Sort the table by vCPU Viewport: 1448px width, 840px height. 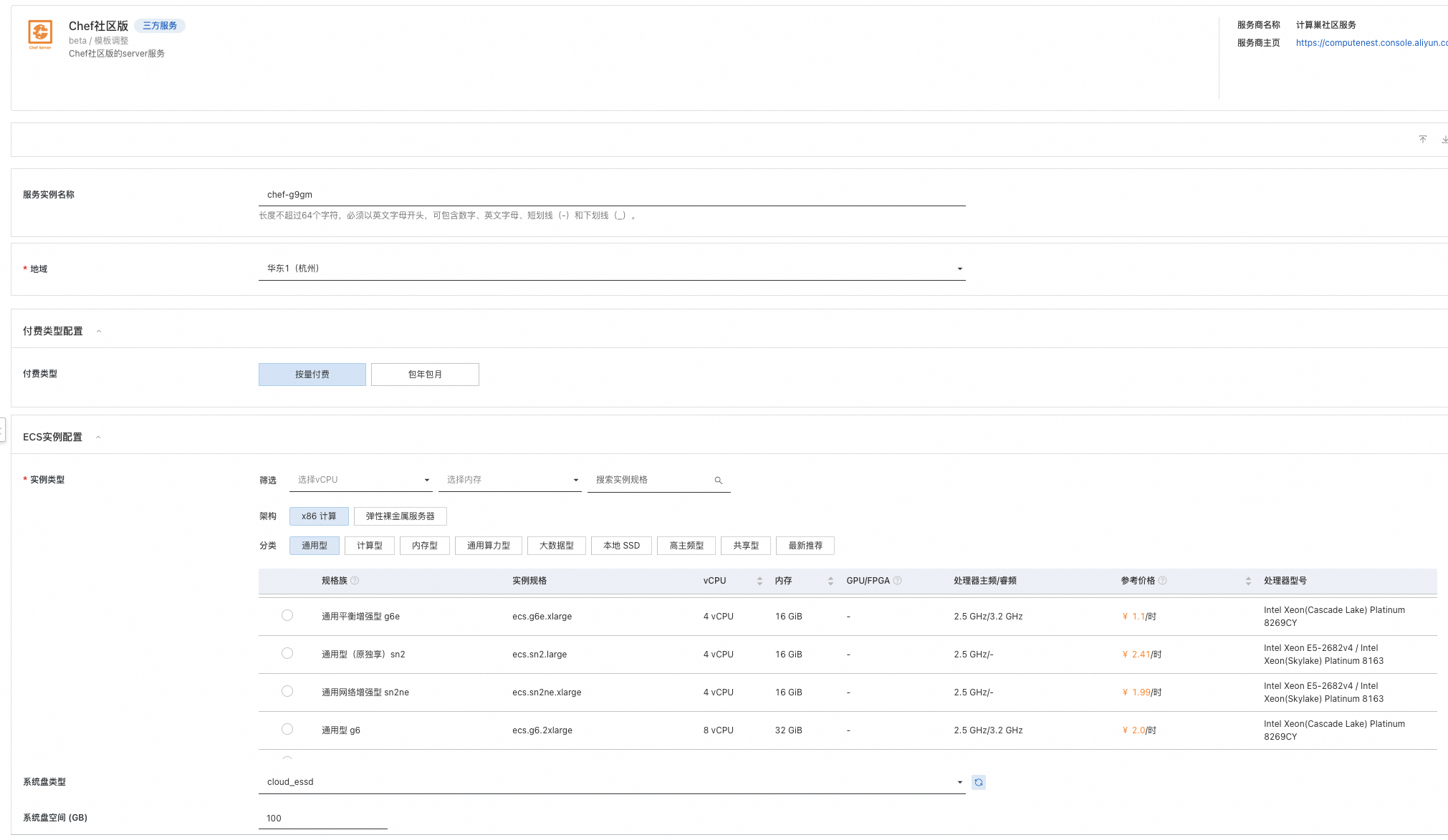pyautogui.click(x=759, y=581)
